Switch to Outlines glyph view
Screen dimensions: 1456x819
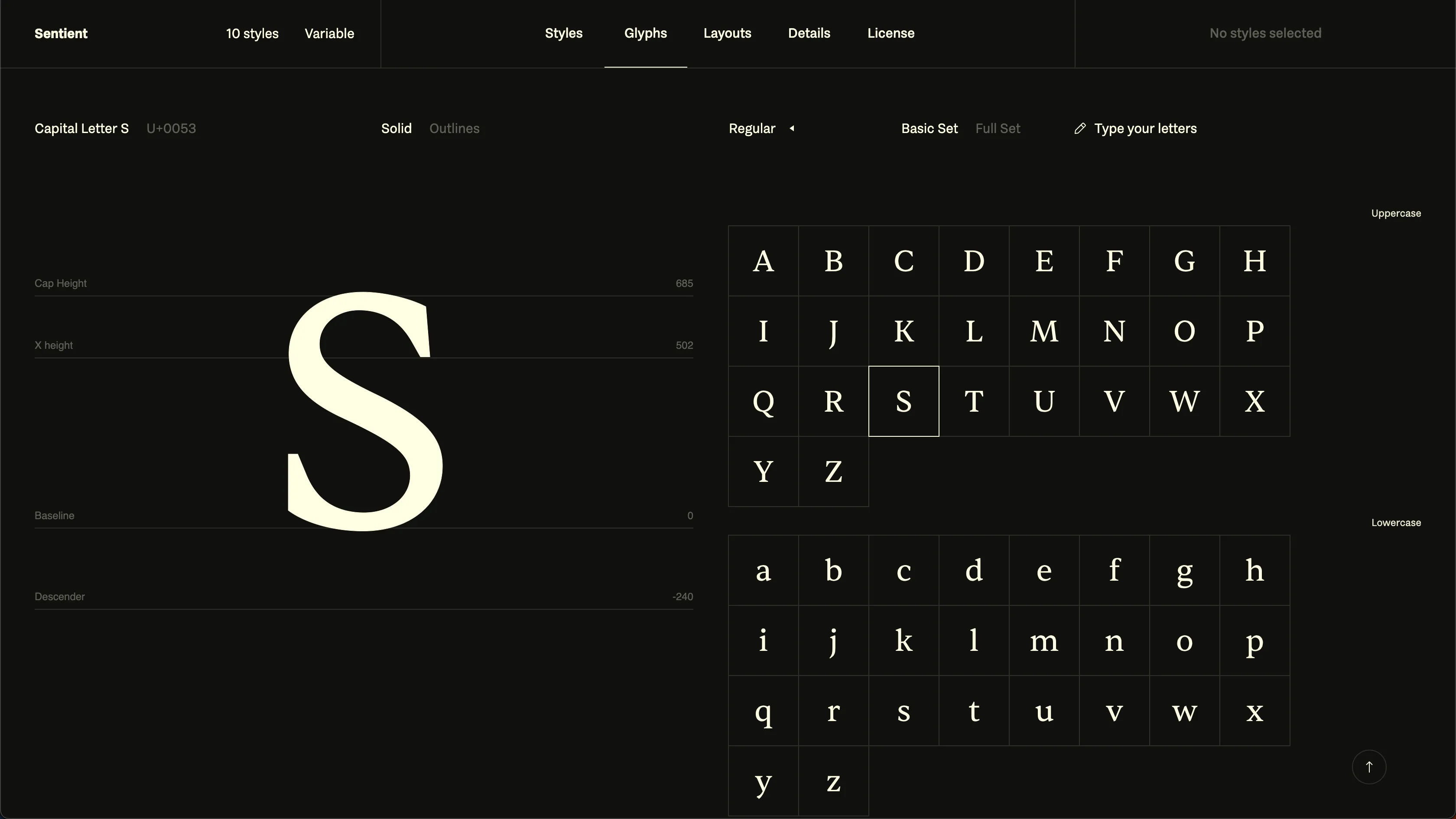454,128
